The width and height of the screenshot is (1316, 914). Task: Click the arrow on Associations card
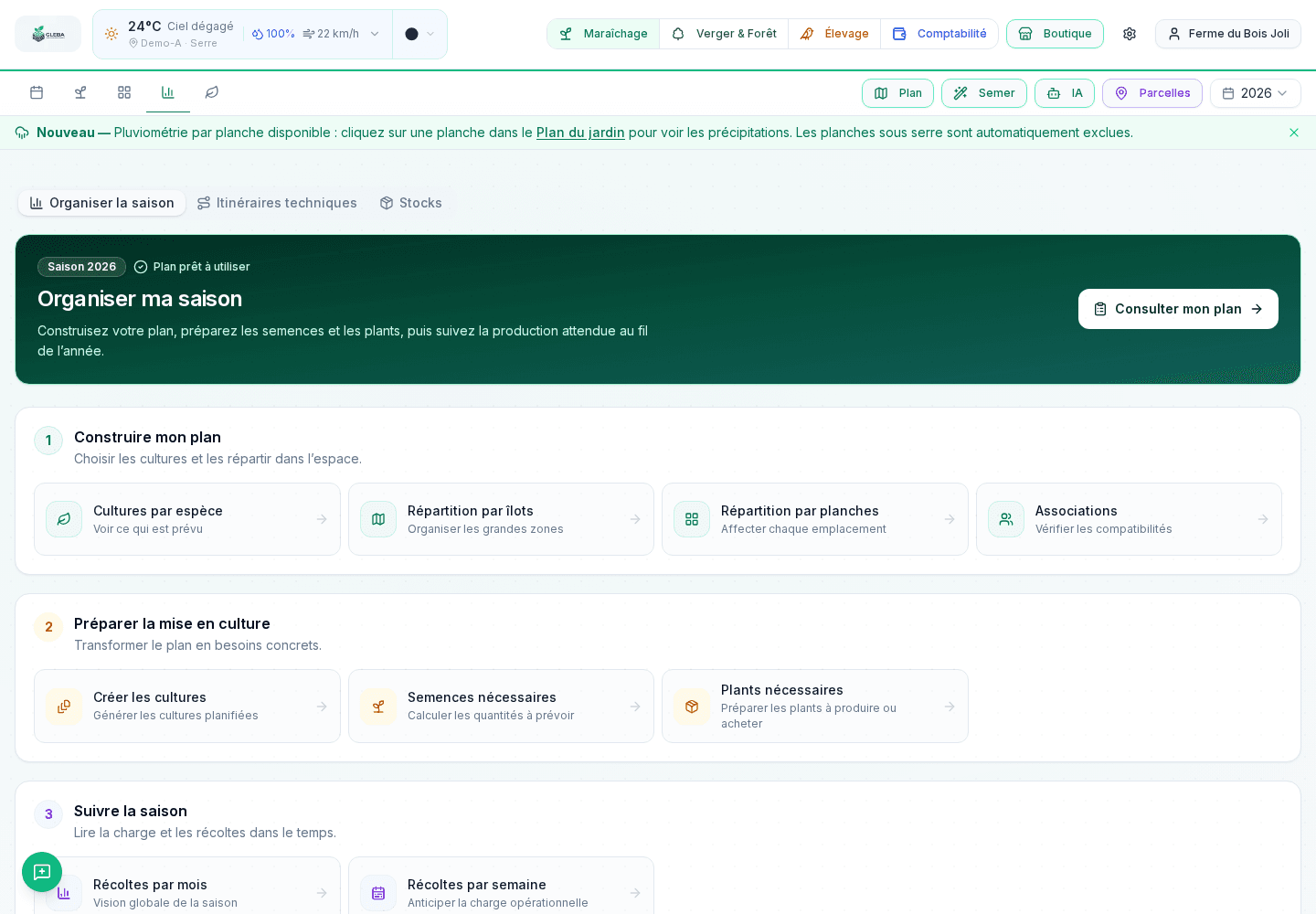coord(1263,519)
